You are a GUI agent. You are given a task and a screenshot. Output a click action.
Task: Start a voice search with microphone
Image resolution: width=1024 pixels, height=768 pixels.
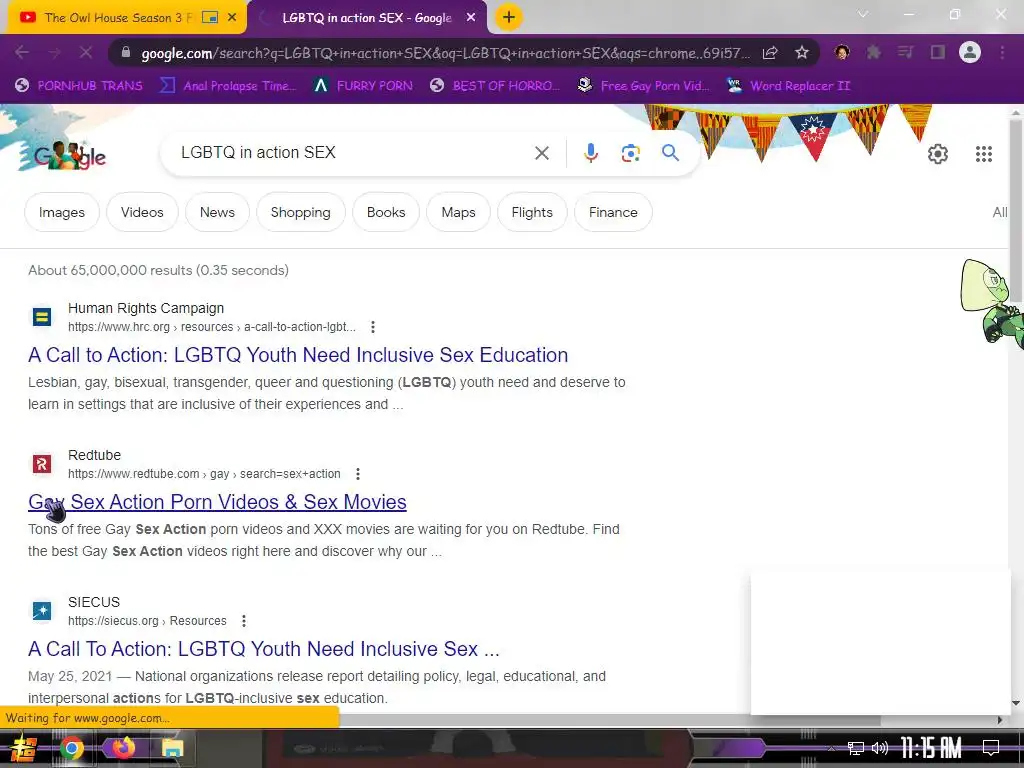[x=590, y=153]
